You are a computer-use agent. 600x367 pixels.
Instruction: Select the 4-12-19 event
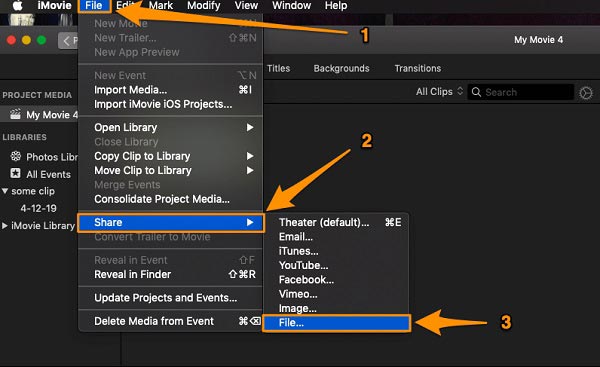[38, 208]
